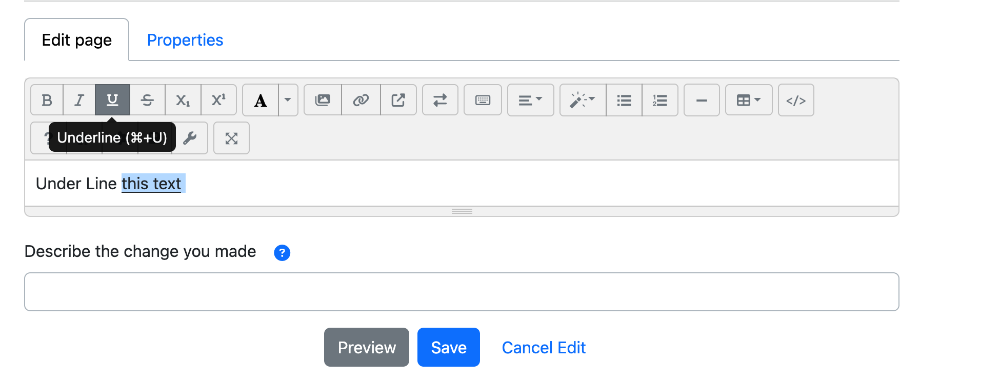Insert an image using the picture icon
The width and height of the screenshot is (999, 392).
point(323,100)
